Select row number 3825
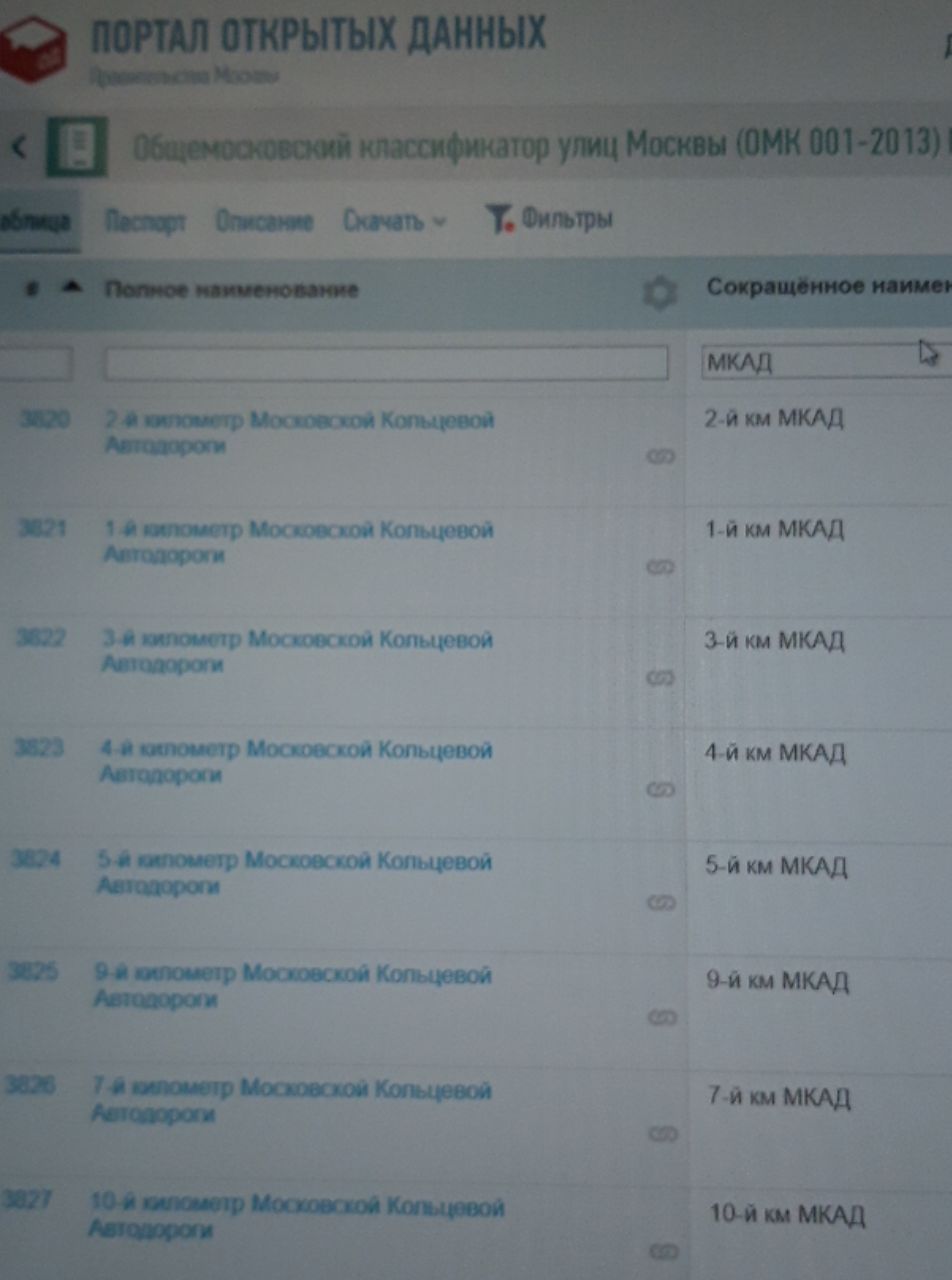 pos(31,972)
